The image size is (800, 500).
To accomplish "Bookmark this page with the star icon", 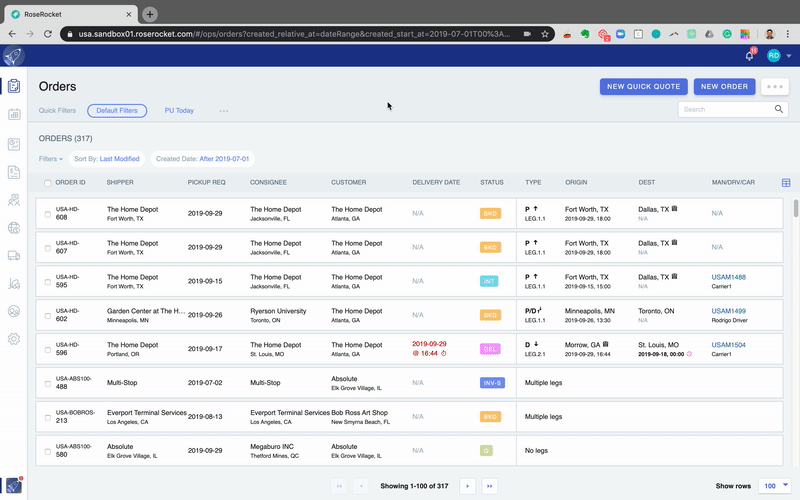I will 545,34.
